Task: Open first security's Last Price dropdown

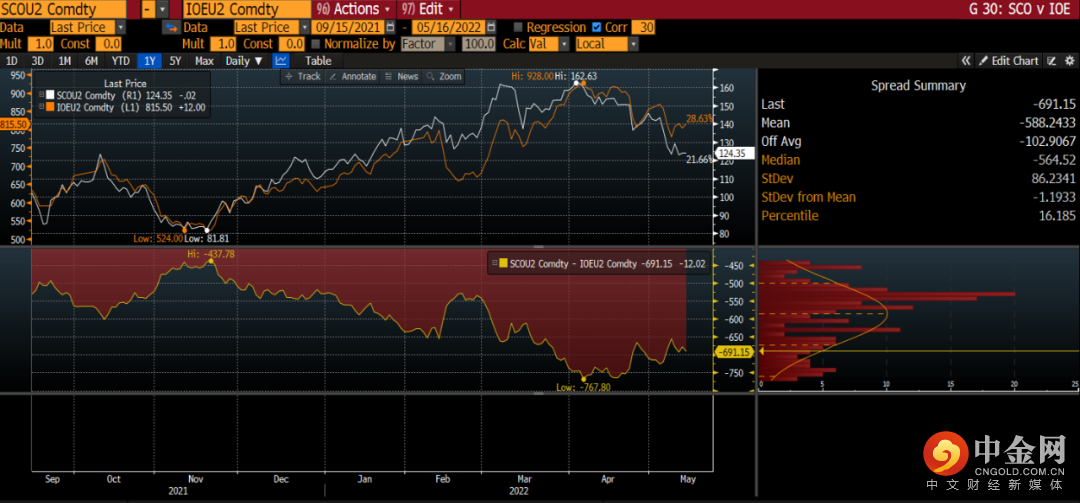Action: tap(121, 28)
